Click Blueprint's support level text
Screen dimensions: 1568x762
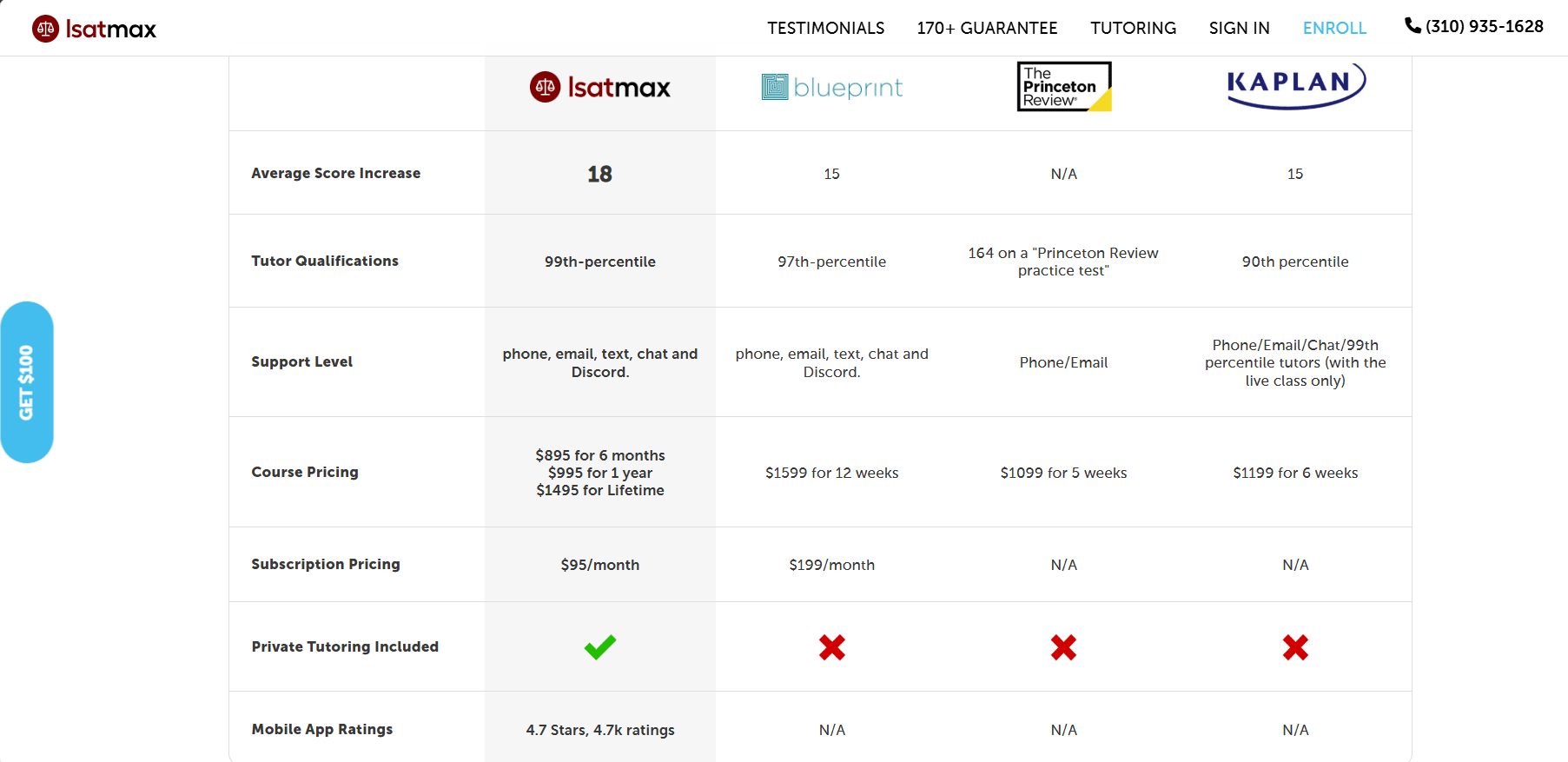[832, 362]
